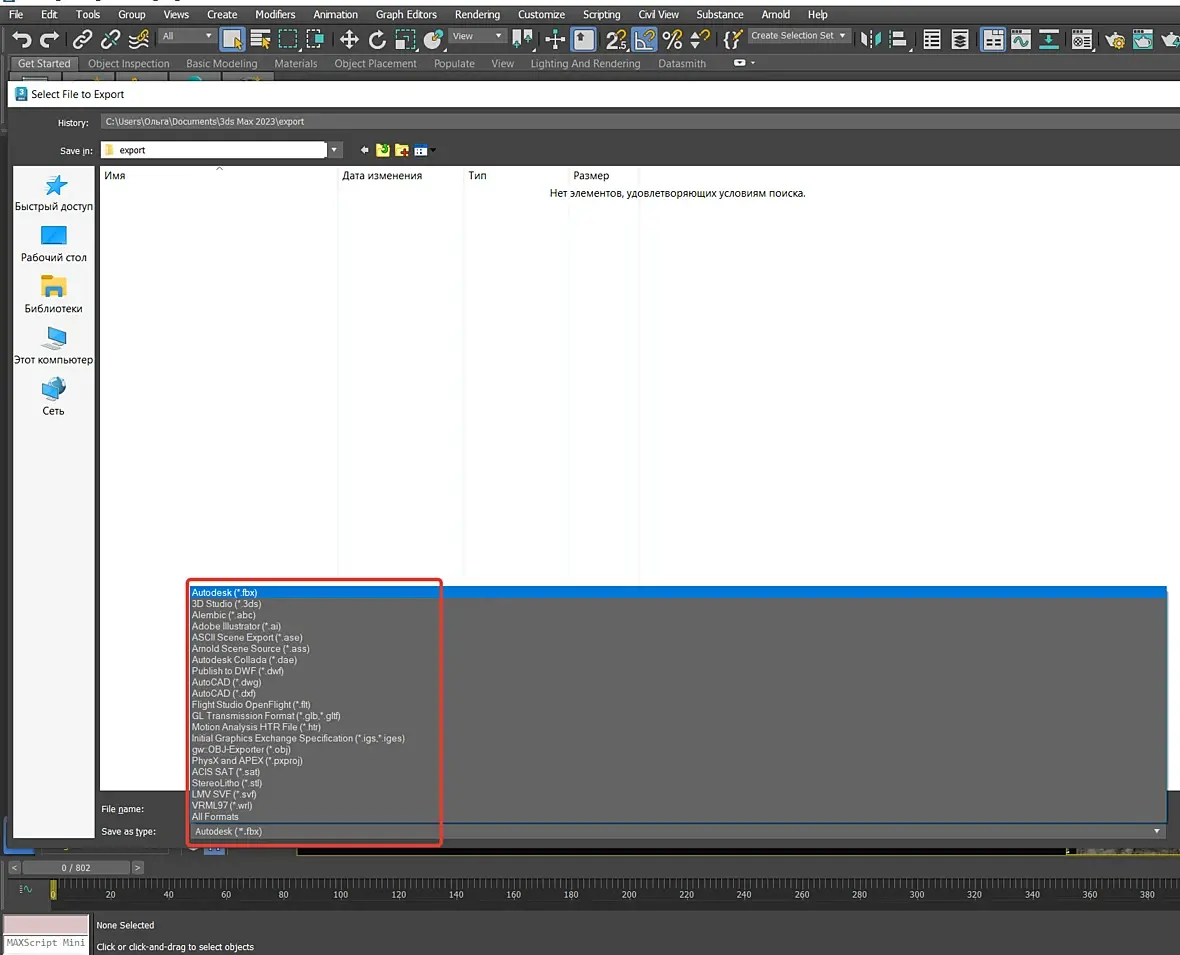Toggle the 2.5D Snaps button
This screenshot has width=1180, height=955.
click(617, 39)
